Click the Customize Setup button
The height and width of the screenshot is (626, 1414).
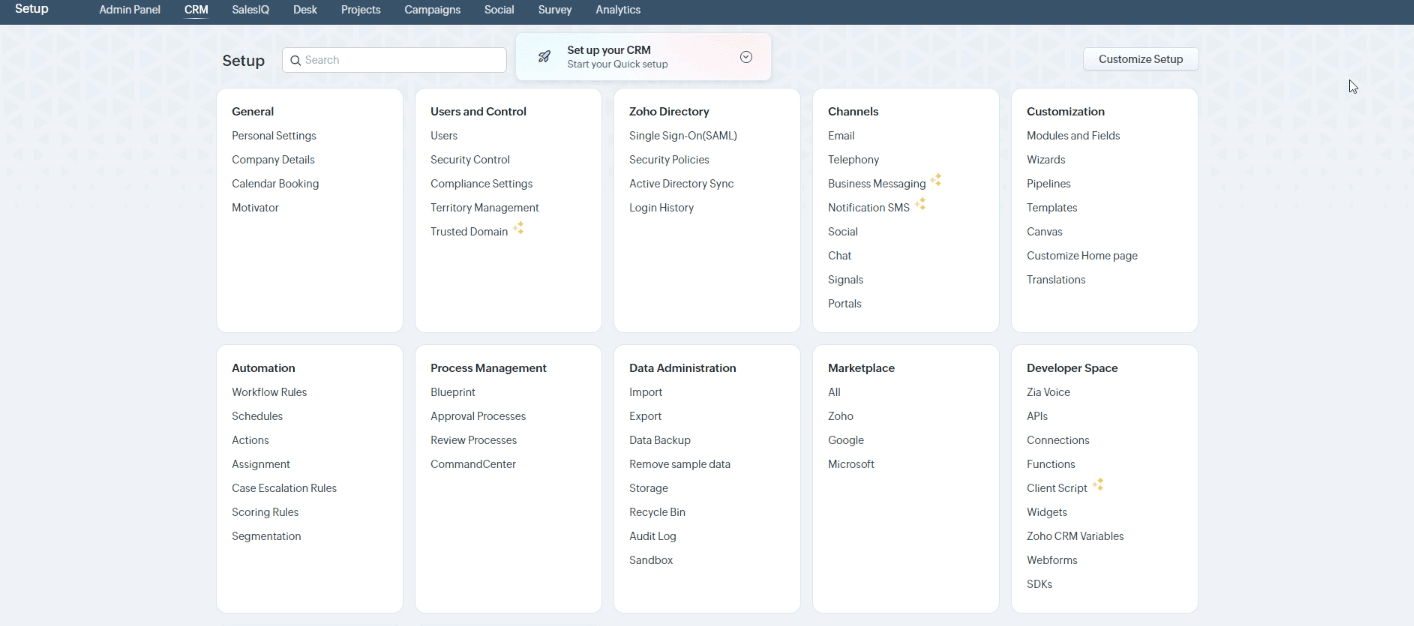[1140, 58]
